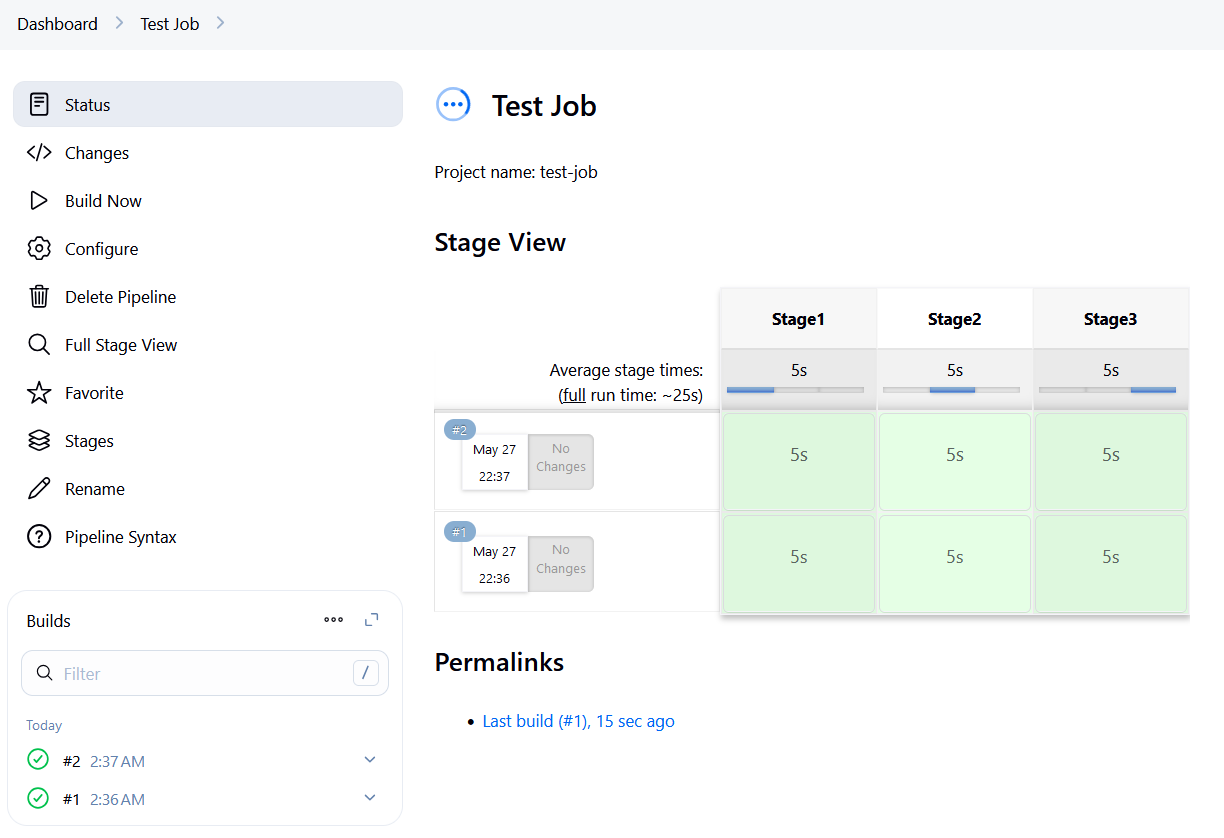The width and height of the screenshot is (1224, 838).
Task: Click the Full Stage View magnifier icon
Action: coord(39,345)
